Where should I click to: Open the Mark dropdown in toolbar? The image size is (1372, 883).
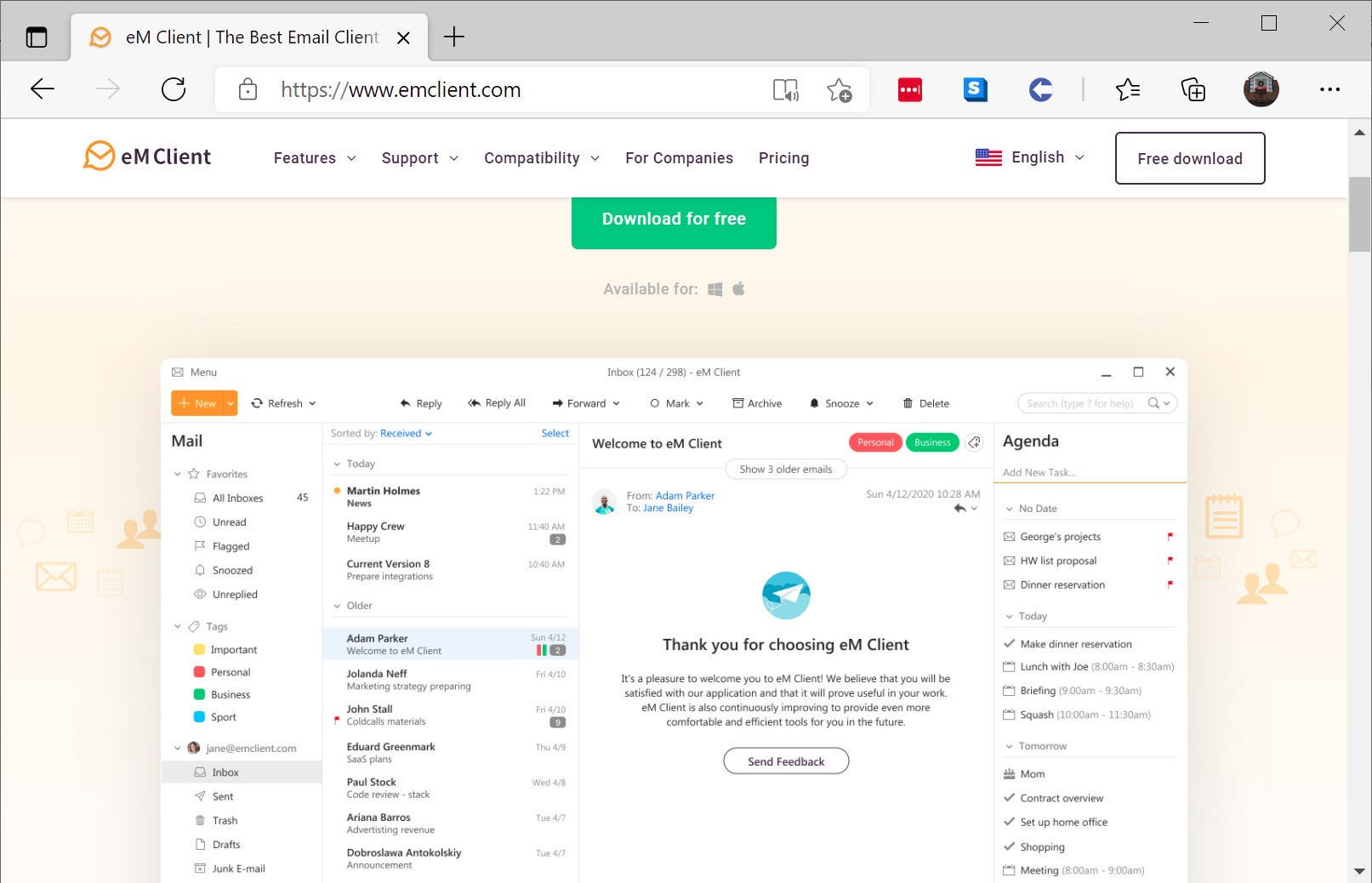(x=677, y=403)
